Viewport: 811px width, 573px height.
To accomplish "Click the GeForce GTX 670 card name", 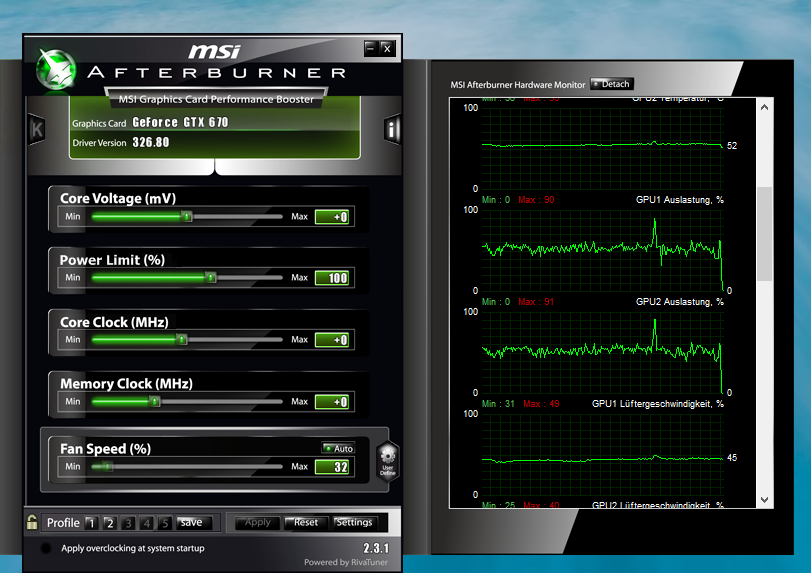I will click(180, 123).
